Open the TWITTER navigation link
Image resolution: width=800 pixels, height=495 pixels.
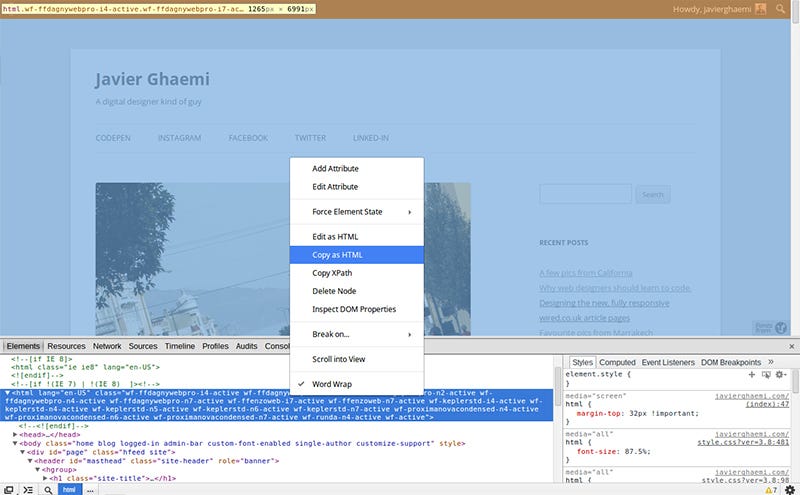pos(310,138)
